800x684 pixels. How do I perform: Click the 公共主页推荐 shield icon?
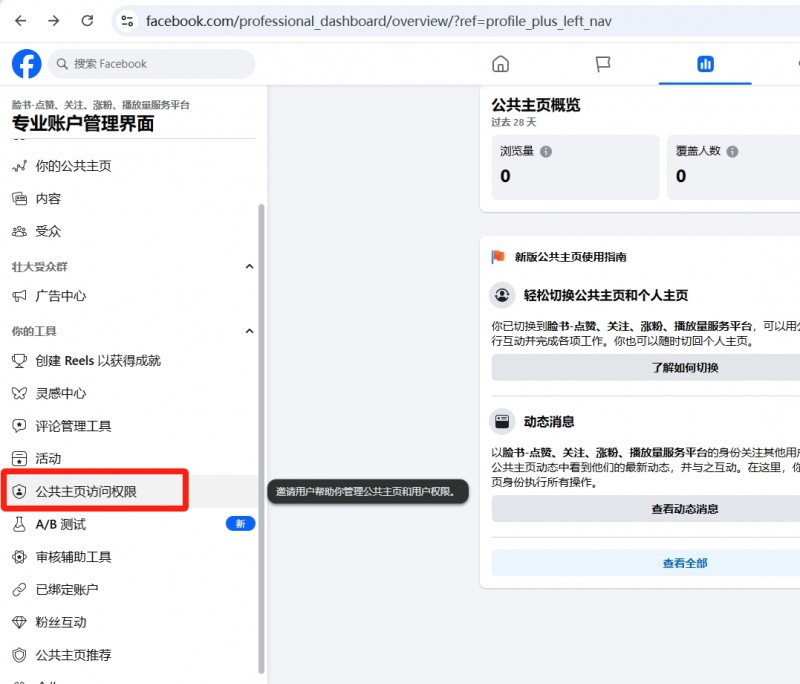pos(19,655)
